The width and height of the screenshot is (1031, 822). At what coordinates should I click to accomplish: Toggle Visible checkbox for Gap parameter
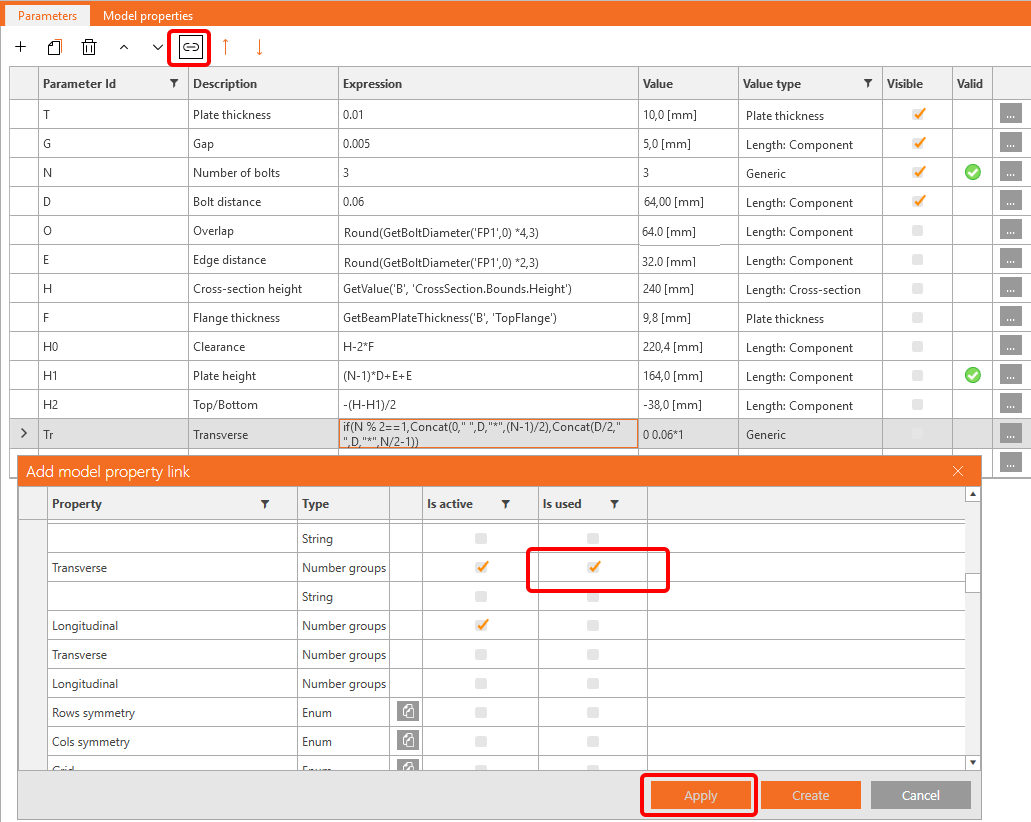918,143
